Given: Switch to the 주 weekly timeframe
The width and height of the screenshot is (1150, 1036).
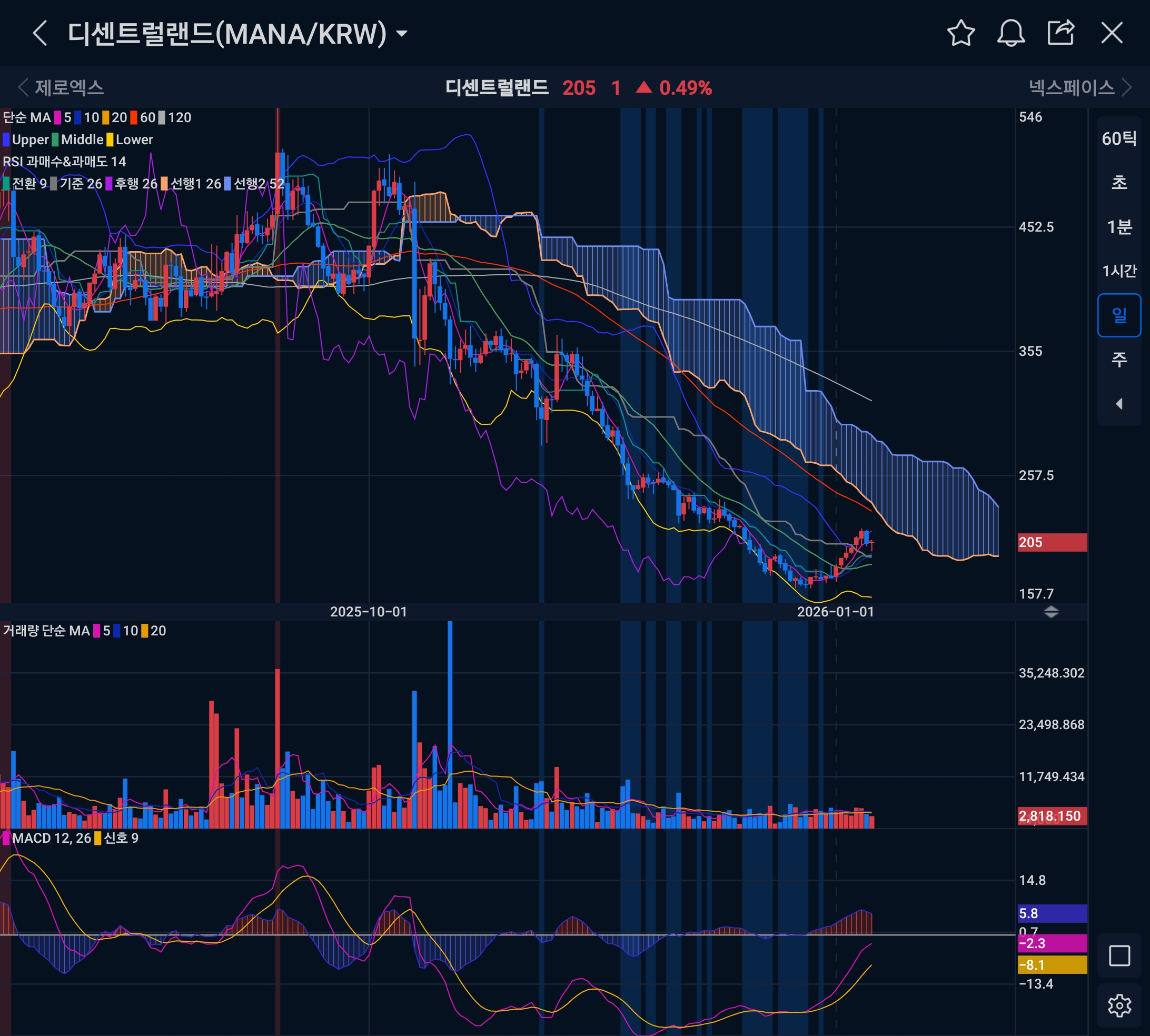Looking at the screenshot, I should click(x=1119, y=359).
